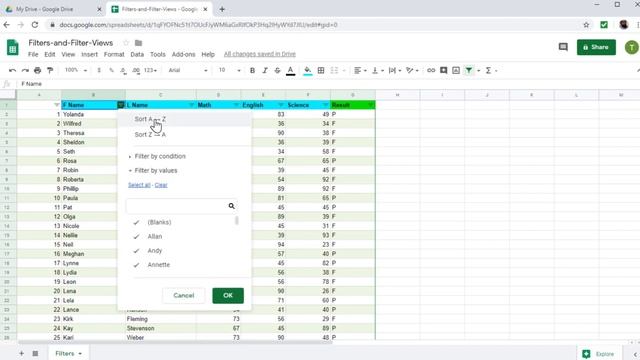Click the Redo icon in toolbar
Image resolution: width=640 pixels, height=360 pixels.
25,71
